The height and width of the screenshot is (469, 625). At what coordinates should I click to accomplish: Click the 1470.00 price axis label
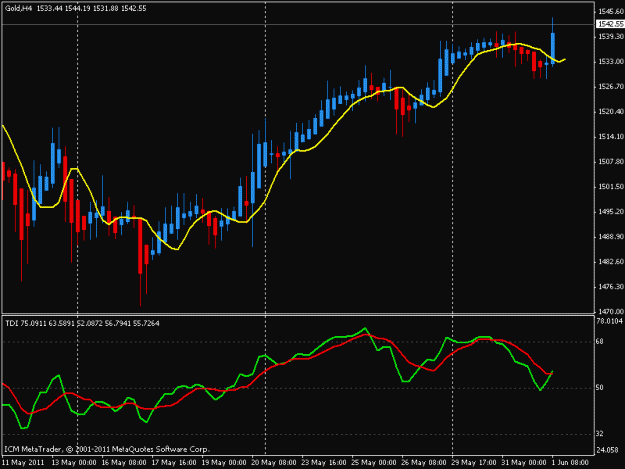click(x=611, y=312)
